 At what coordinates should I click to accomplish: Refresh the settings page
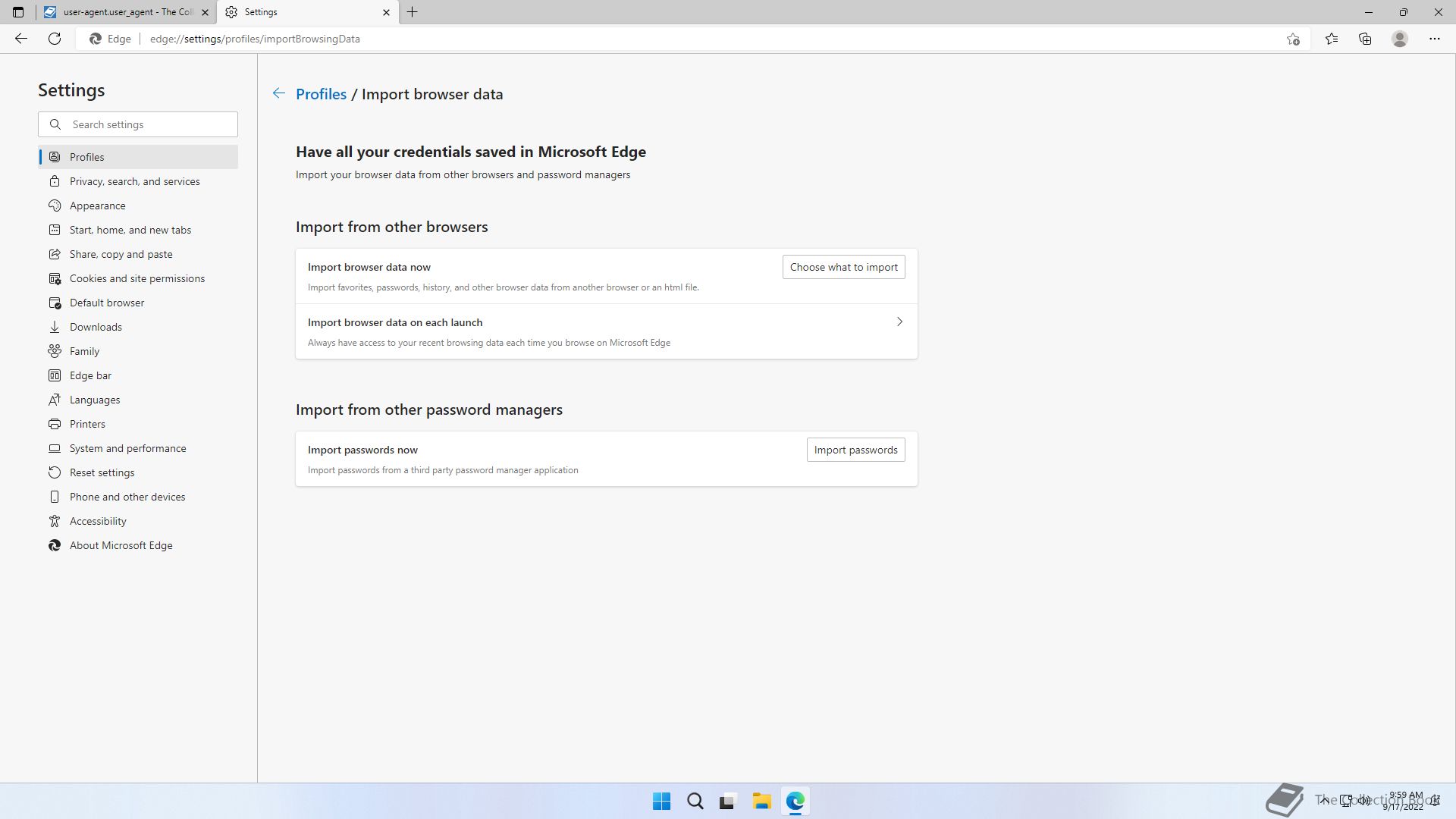tap(55, 39)
